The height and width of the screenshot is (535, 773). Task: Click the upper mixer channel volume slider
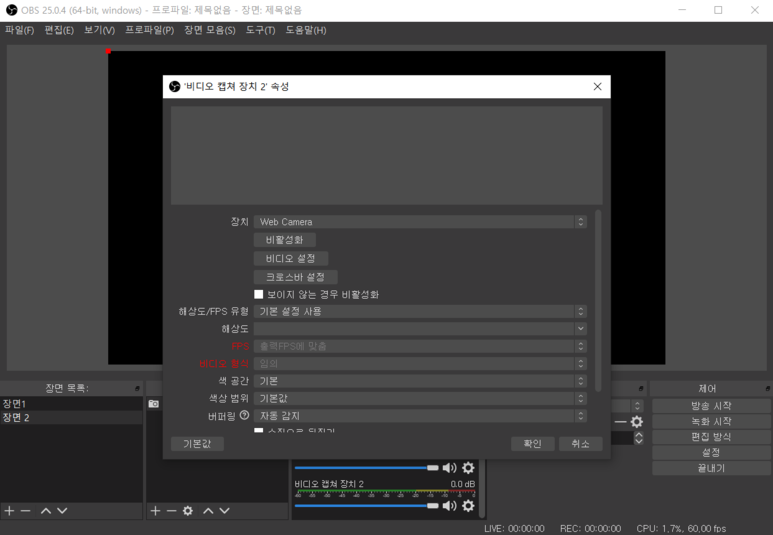(366, 467)
